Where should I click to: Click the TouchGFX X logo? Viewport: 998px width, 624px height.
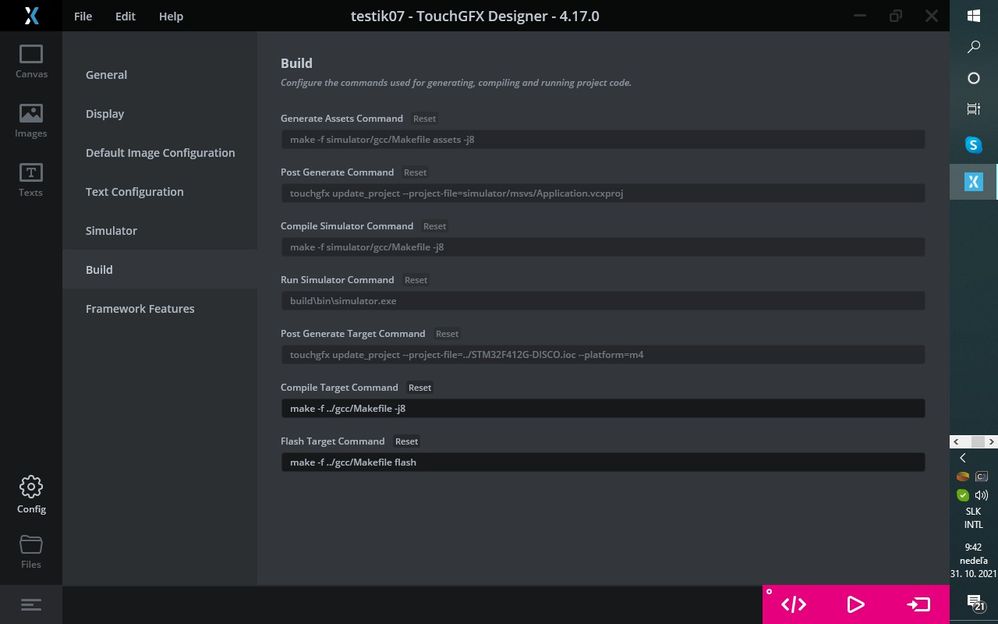coord(31,15)
